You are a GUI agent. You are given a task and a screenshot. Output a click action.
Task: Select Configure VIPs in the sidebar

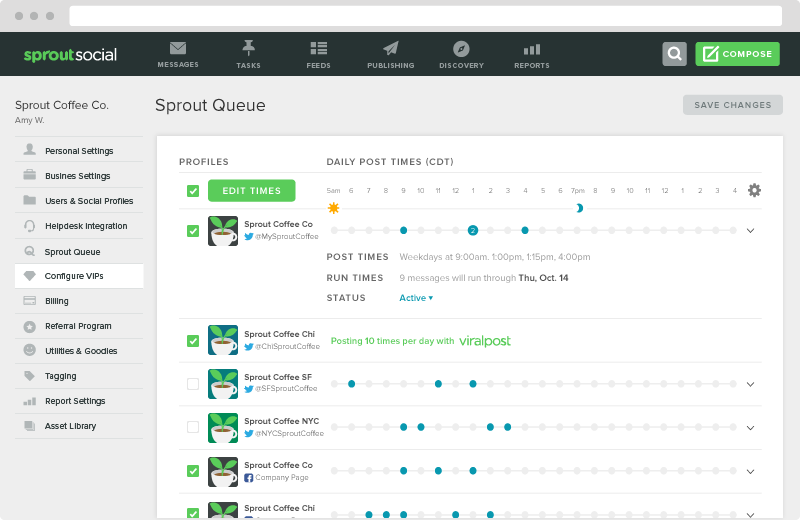(79, 276)
